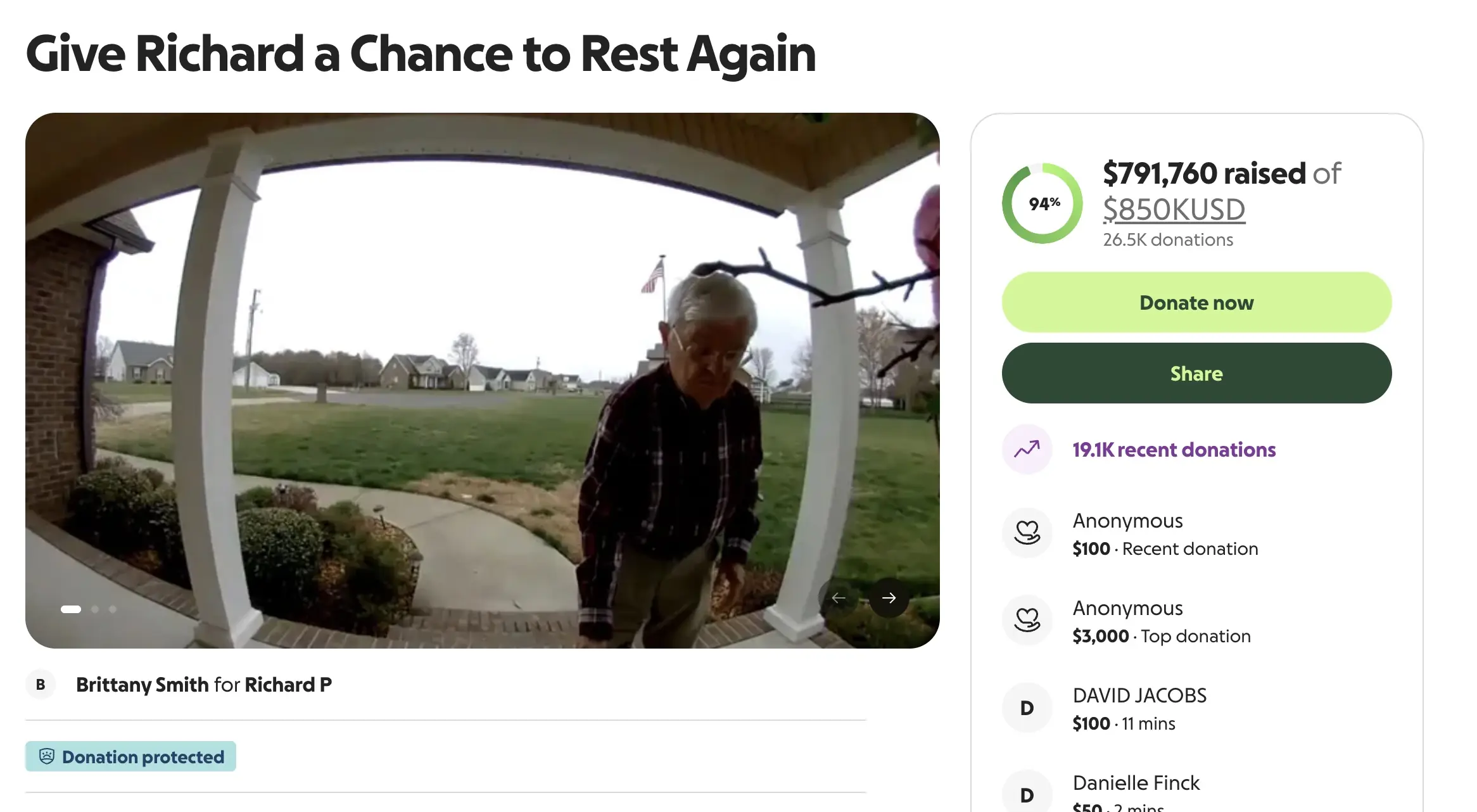The width and height of the screenshot is (1477, 812).
Task: Open the $850KUSD goal link
Action: pos(1174,210)
